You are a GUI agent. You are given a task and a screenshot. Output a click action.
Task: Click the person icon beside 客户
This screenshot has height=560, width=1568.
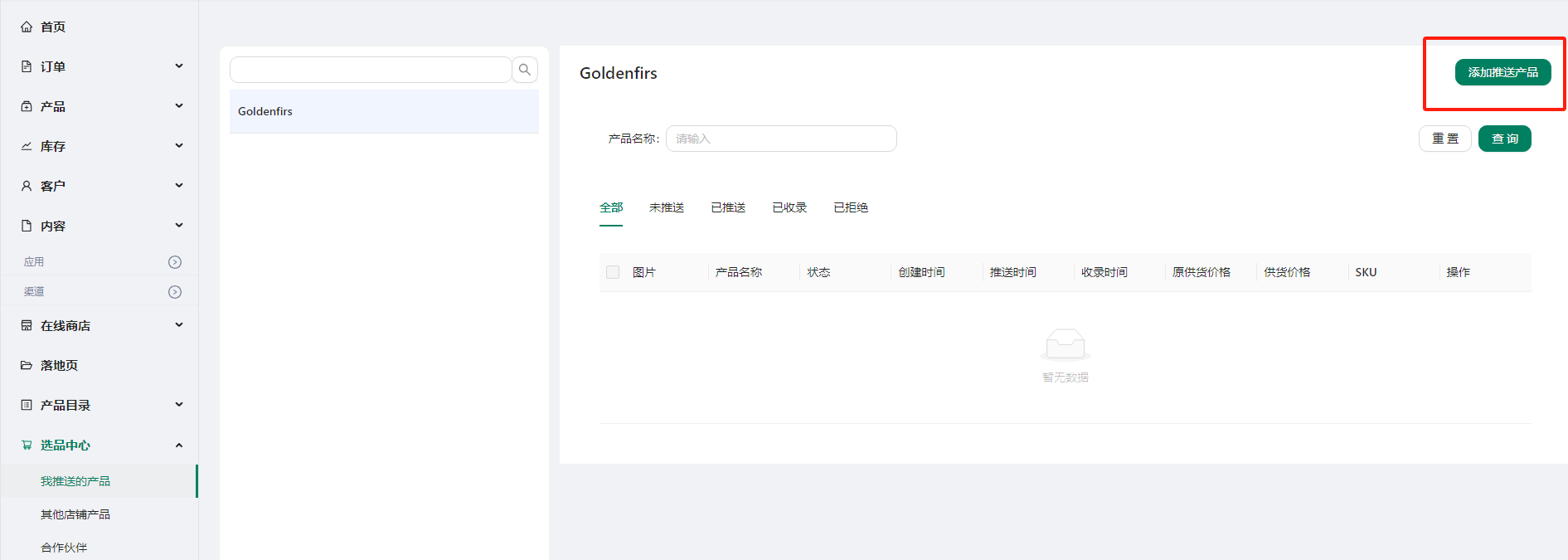coord(27,186)
